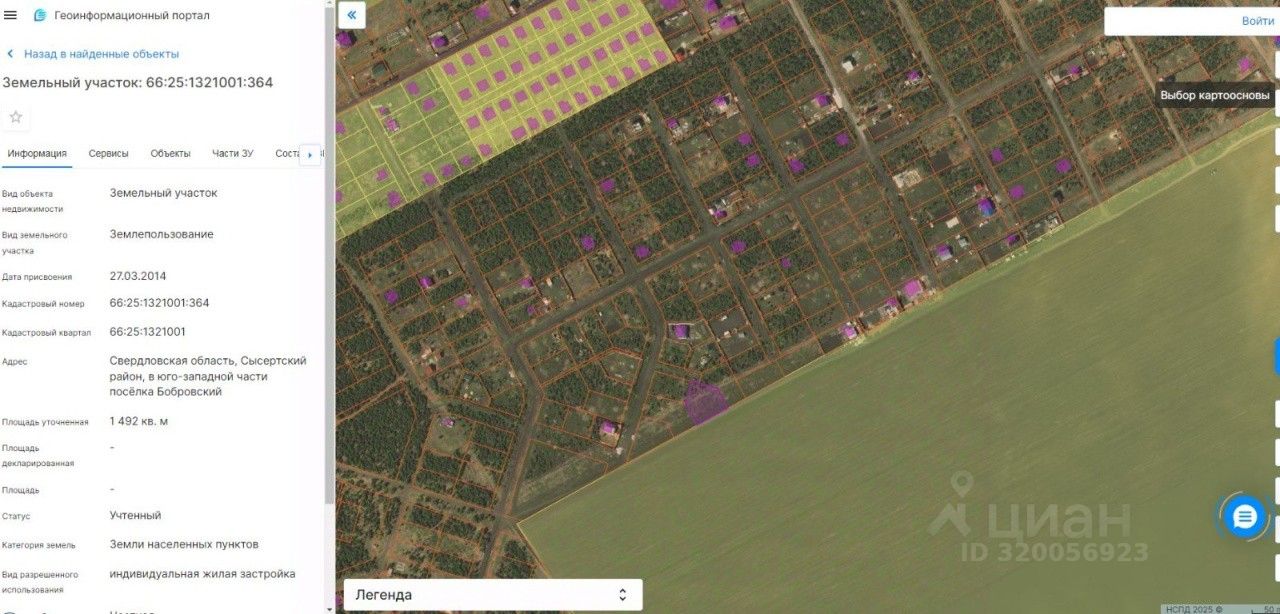The height and width of the screenshot is (614, 1280).
Task: Add parcel to favorites with star icon
Action: pos(16,117)
